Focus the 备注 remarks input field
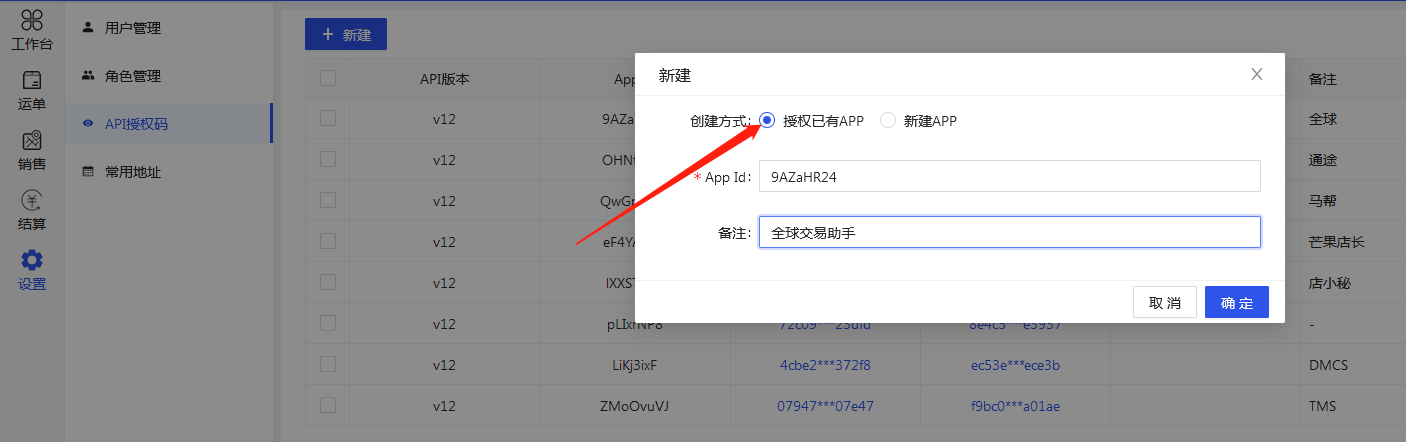 (x=1008, y=232)
